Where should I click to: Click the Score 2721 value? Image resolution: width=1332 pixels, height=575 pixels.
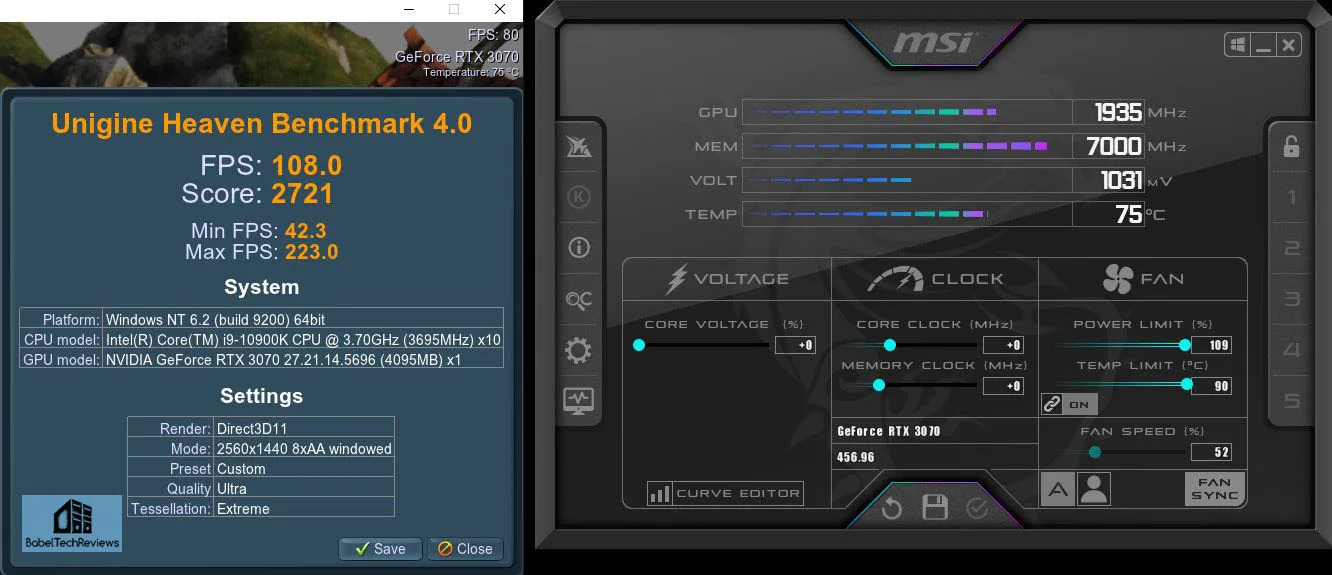(x=302, y=193)
